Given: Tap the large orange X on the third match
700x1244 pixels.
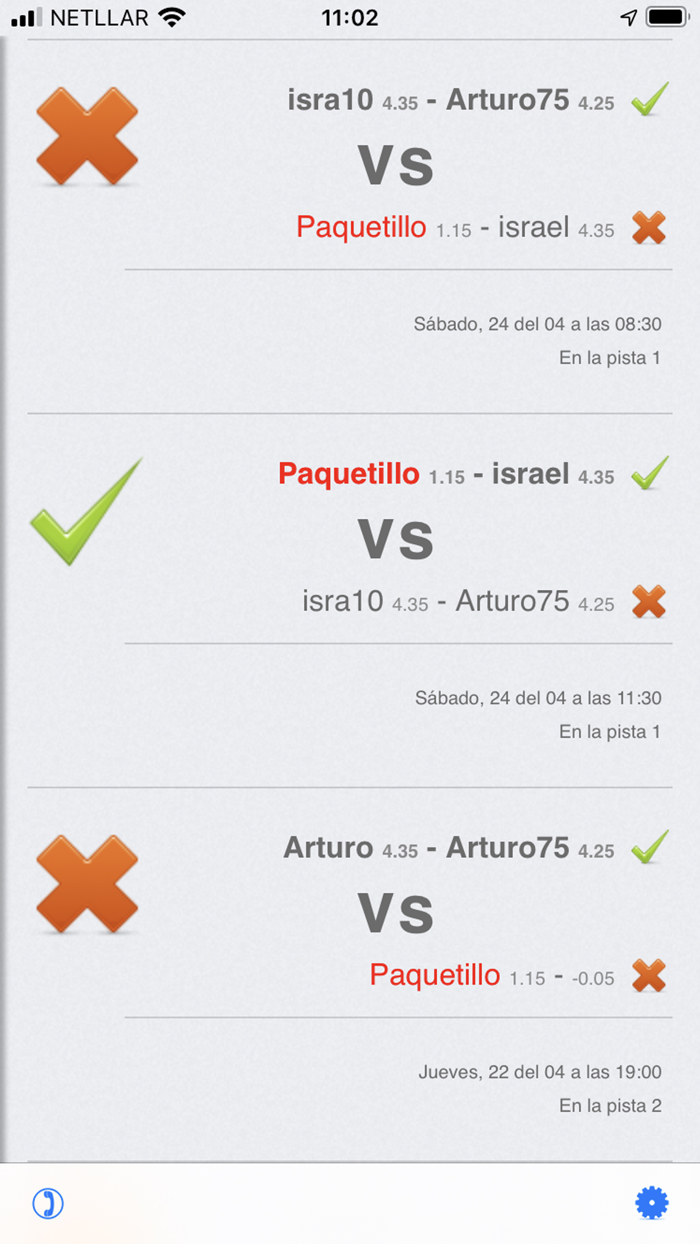Looking at the screenshot, I should tap(86, 886).
